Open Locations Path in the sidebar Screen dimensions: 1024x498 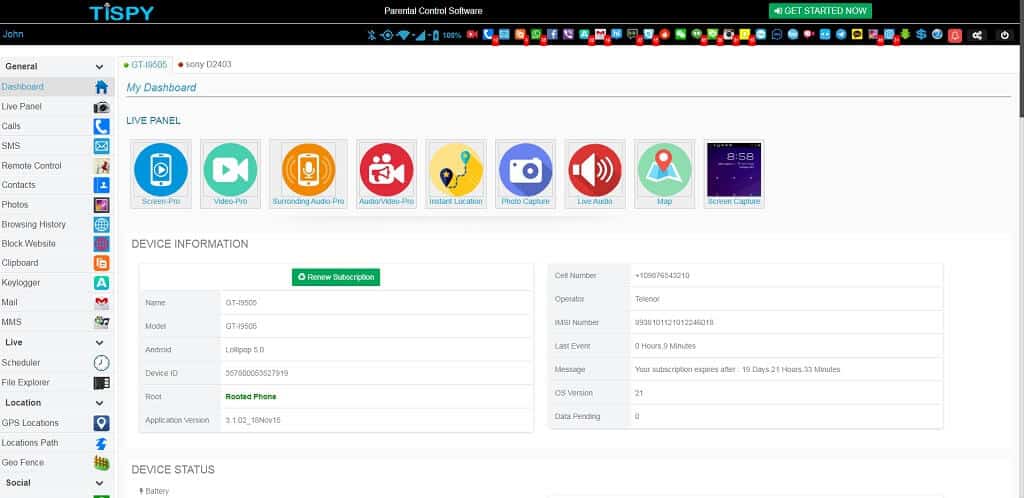[57, 443]
